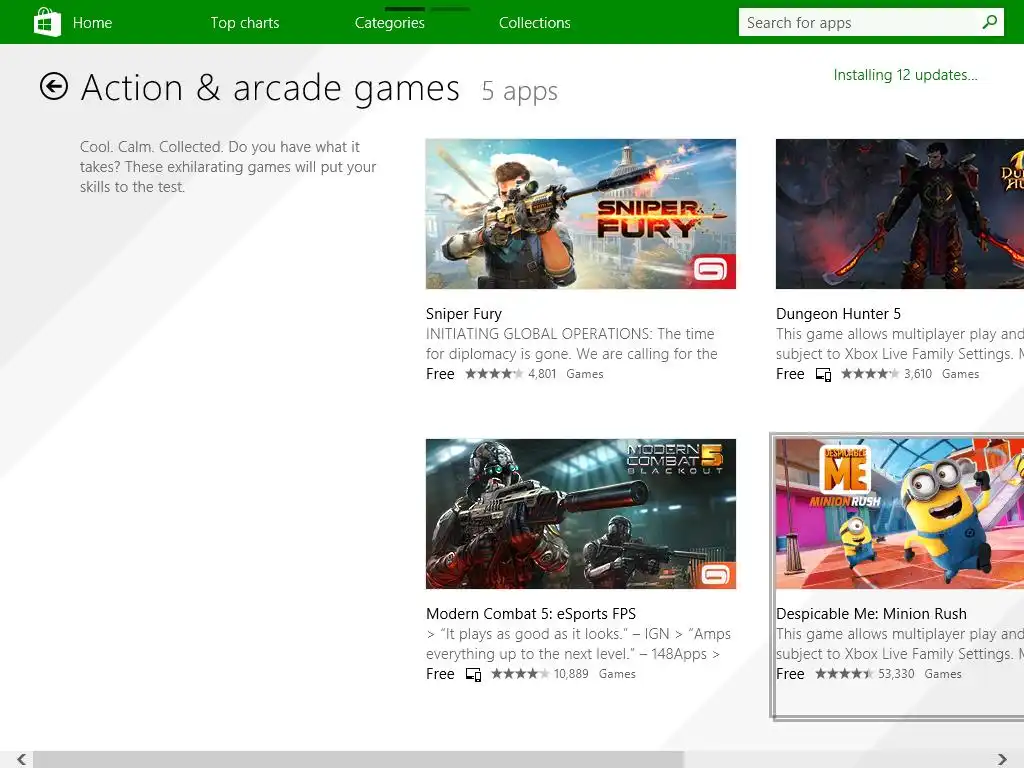The width and height of the screenshot is (1024, 768).
Task: Click the 5 apps count text
Action: [x=520, y=91]
